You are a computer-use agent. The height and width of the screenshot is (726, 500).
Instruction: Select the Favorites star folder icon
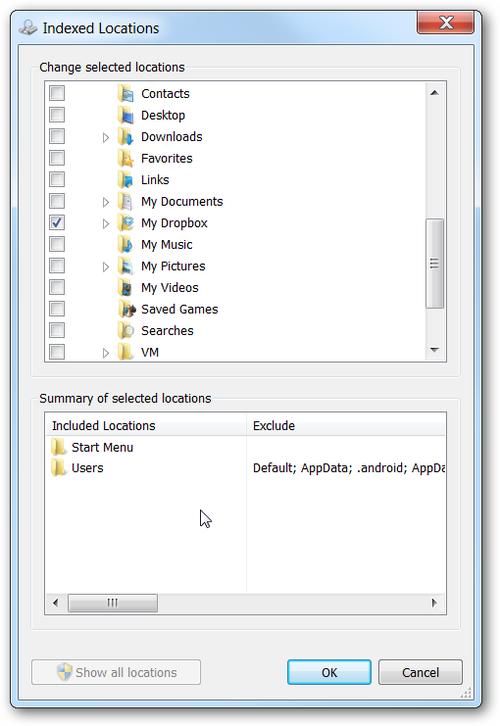pos(126,158)
